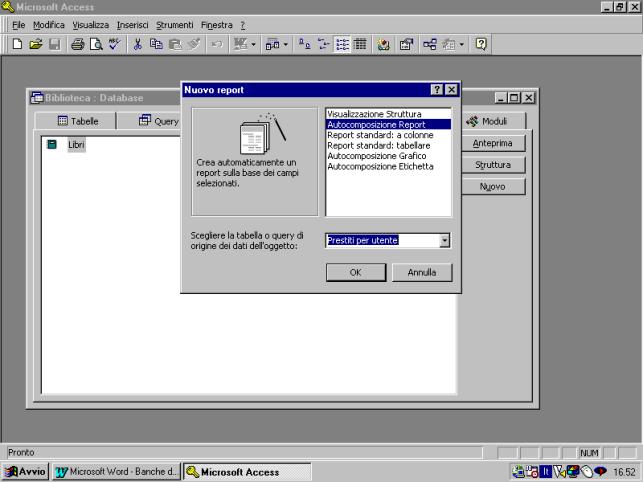Viewport: 643px width, 482px height.
Task: Open the ? help menu
Action: pos(243,25)
